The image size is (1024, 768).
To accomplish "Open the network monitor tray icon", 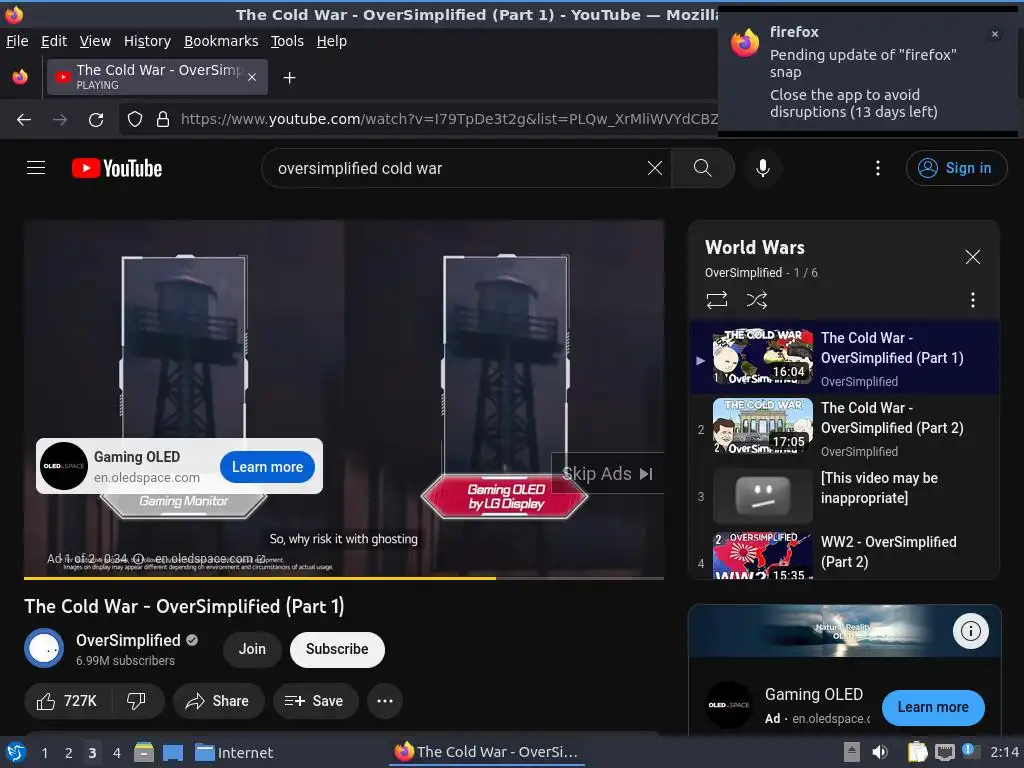I will tap(944, 752).
